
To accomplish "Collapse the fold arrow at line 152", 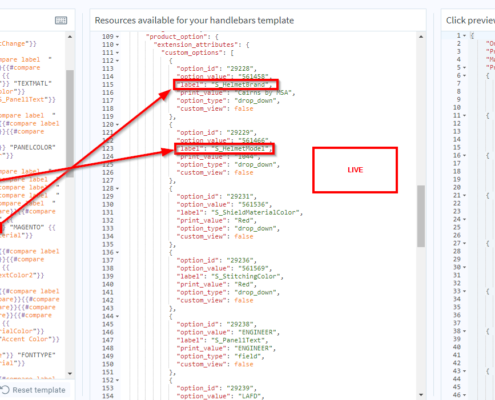I will 117,380.
